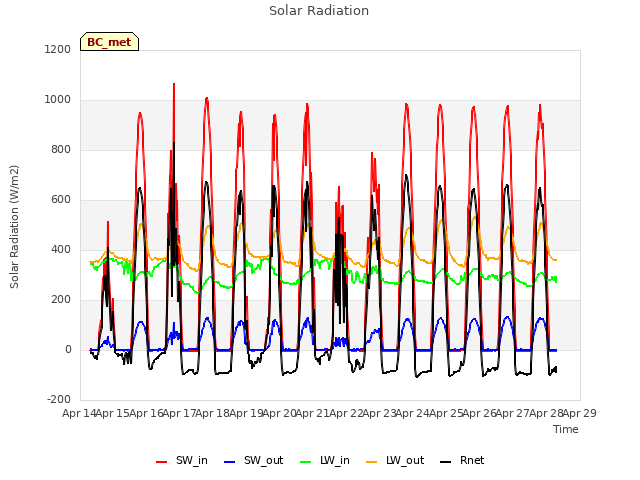The height and width of the screenshot is (480, 640).
Task: Click the red SW_in legend swatch
Action: pos(162,462)
